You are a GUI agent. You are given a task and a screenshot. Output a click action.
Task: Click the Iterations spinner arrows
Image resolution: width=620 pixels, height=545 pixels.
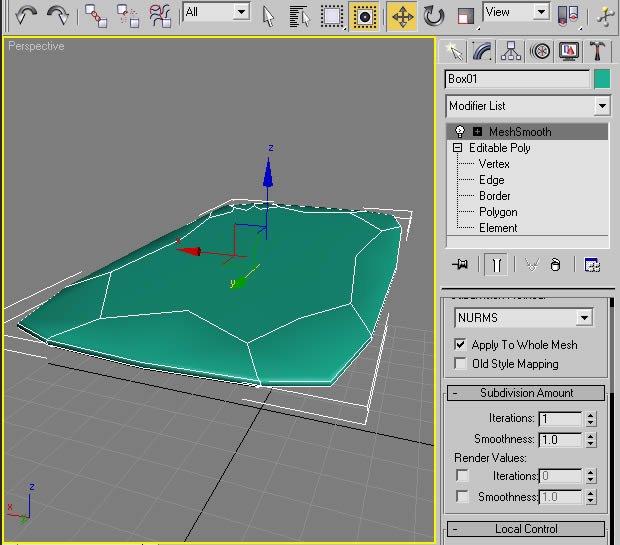pyautogui.click(x=590, y=419)
